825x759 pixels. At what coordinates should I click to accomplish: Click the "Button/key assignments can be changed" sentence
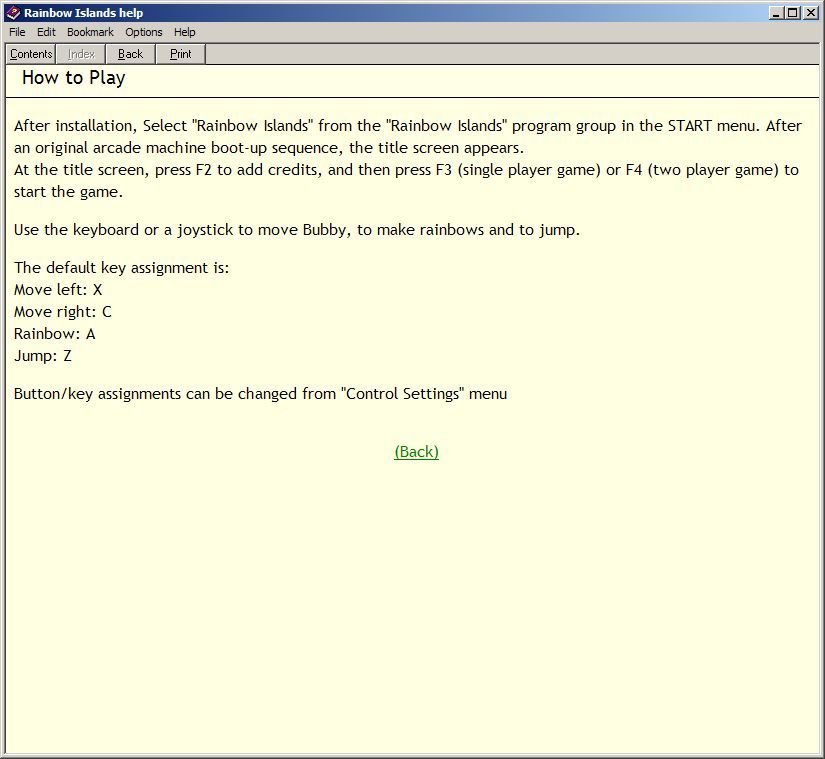[260, 394]
